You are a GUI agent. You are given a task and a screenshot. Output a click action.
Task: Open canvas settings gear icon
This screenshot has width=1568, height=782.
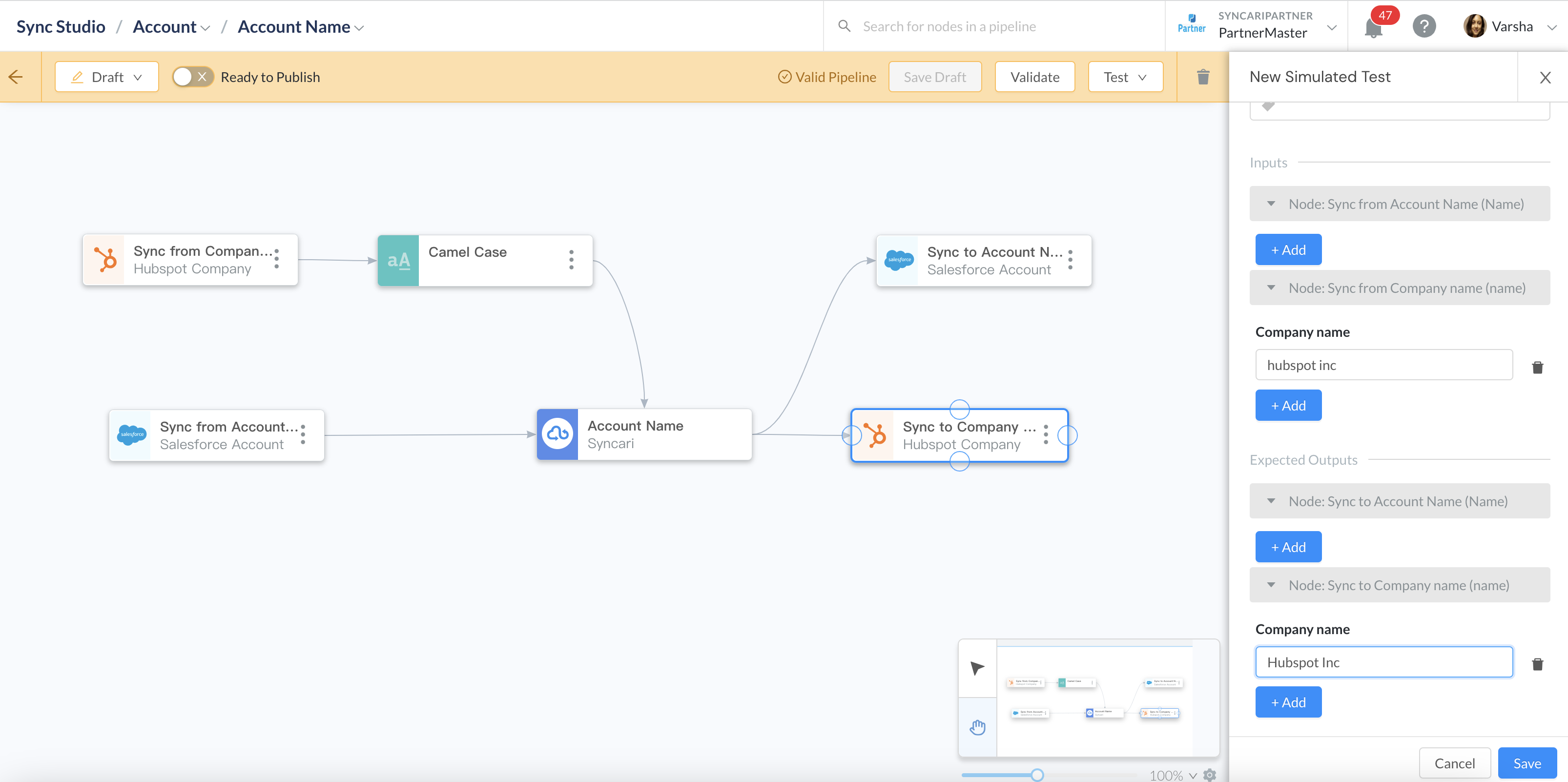pos(1210,775)
